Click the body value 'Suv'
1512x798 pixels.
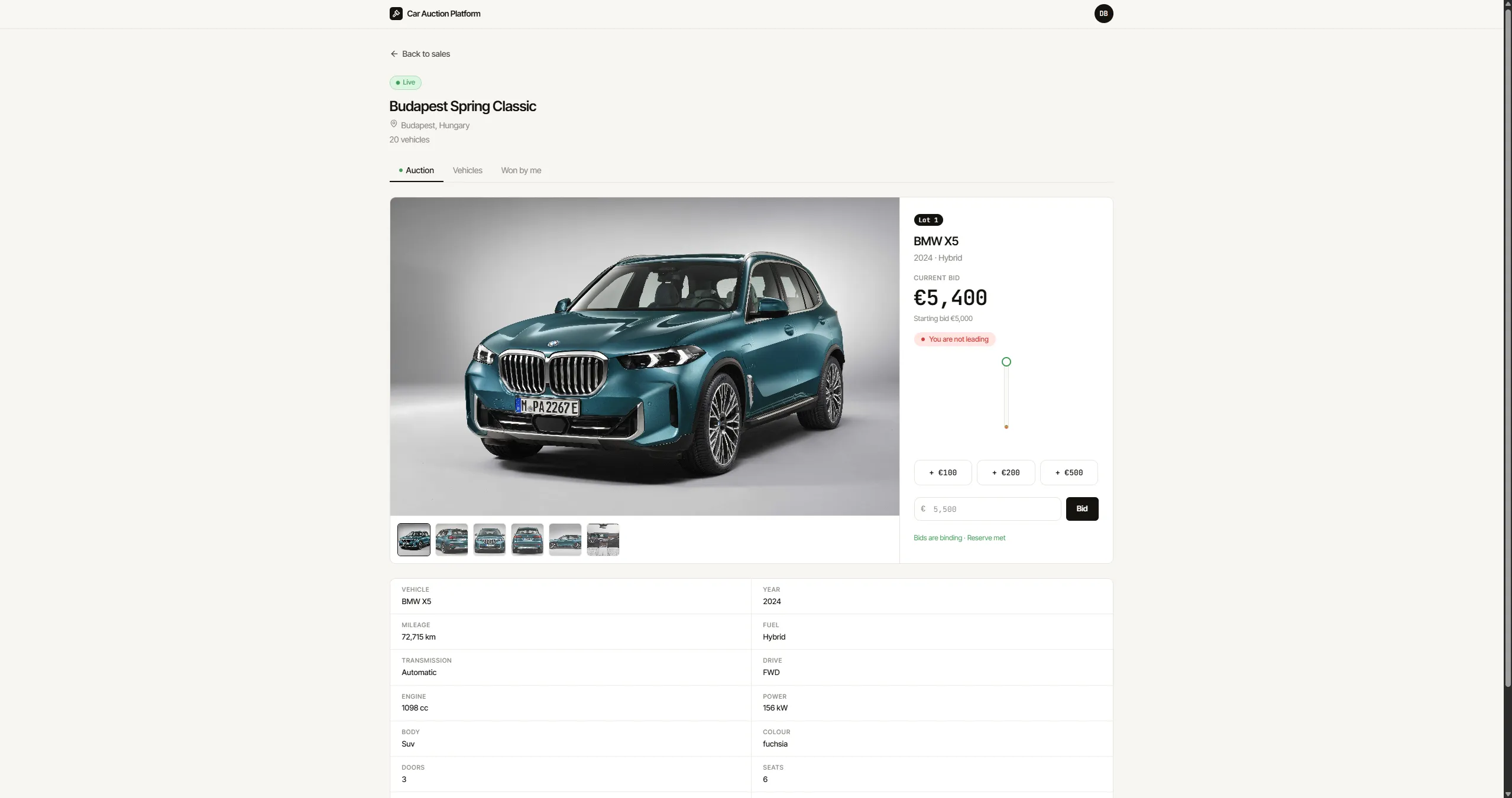(408, 744)
